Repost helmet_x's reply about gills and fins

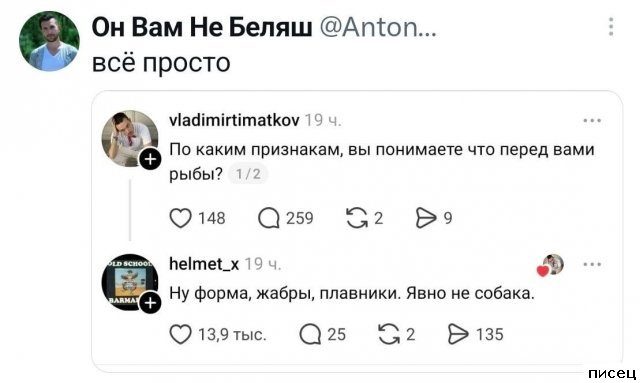click(x=389, y=334)
